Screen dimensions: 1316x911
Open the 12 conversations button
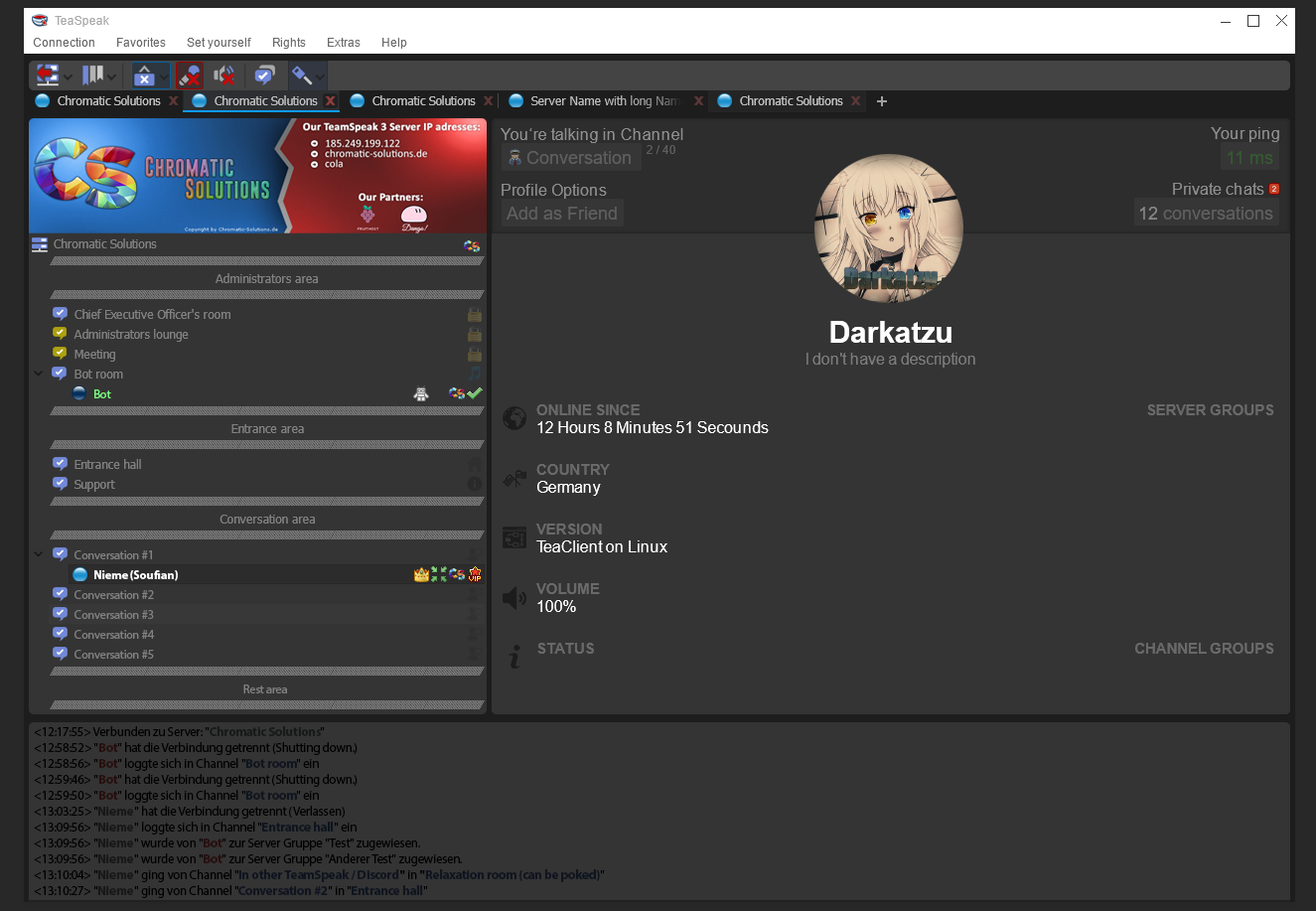point(1206,214)
